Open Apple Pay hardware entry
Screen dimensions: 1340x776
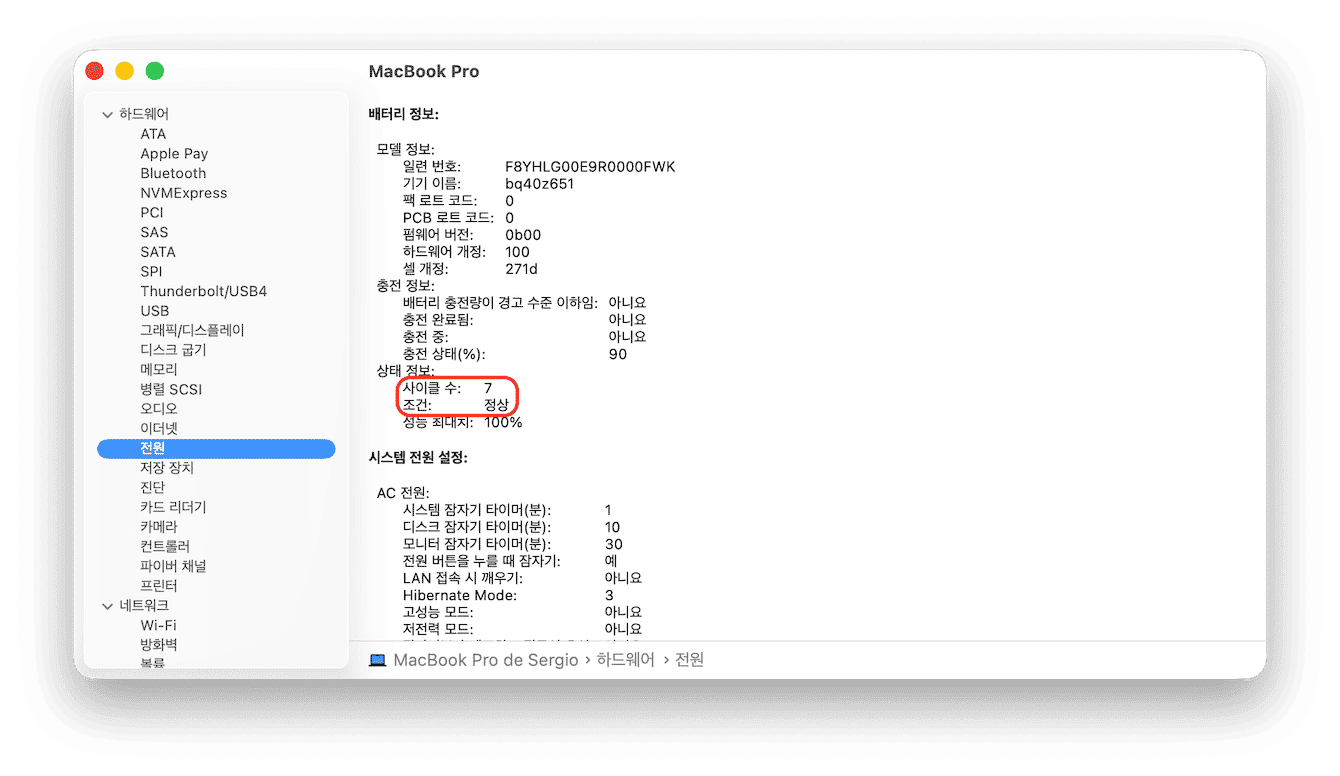point(174,154)
